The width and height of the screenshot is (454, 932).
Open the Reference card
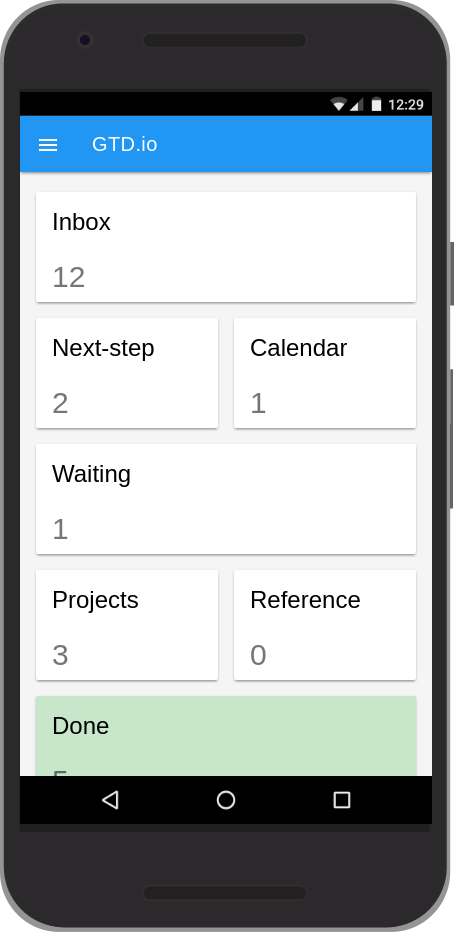pos(325,625)
